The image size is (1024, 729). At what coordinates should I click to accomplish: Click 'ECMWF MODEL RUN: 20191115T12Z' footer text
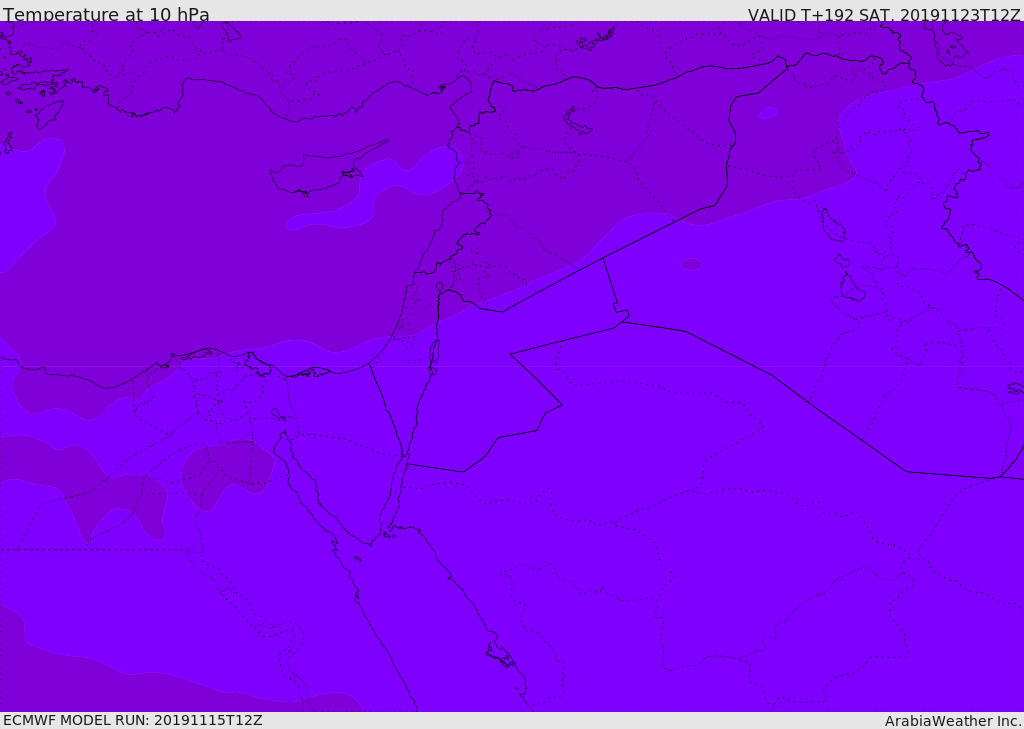[x=133, y=720]
